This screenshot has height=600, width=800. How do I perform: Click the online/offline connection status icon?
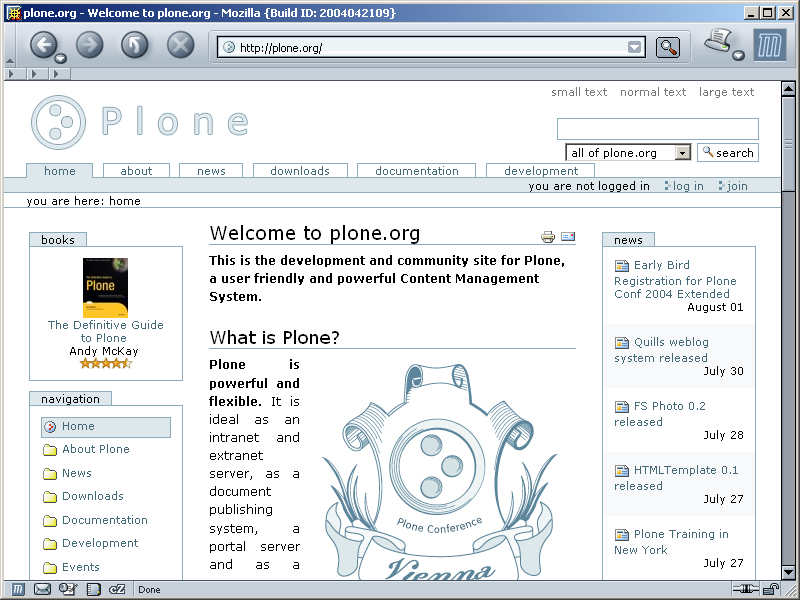745,589
